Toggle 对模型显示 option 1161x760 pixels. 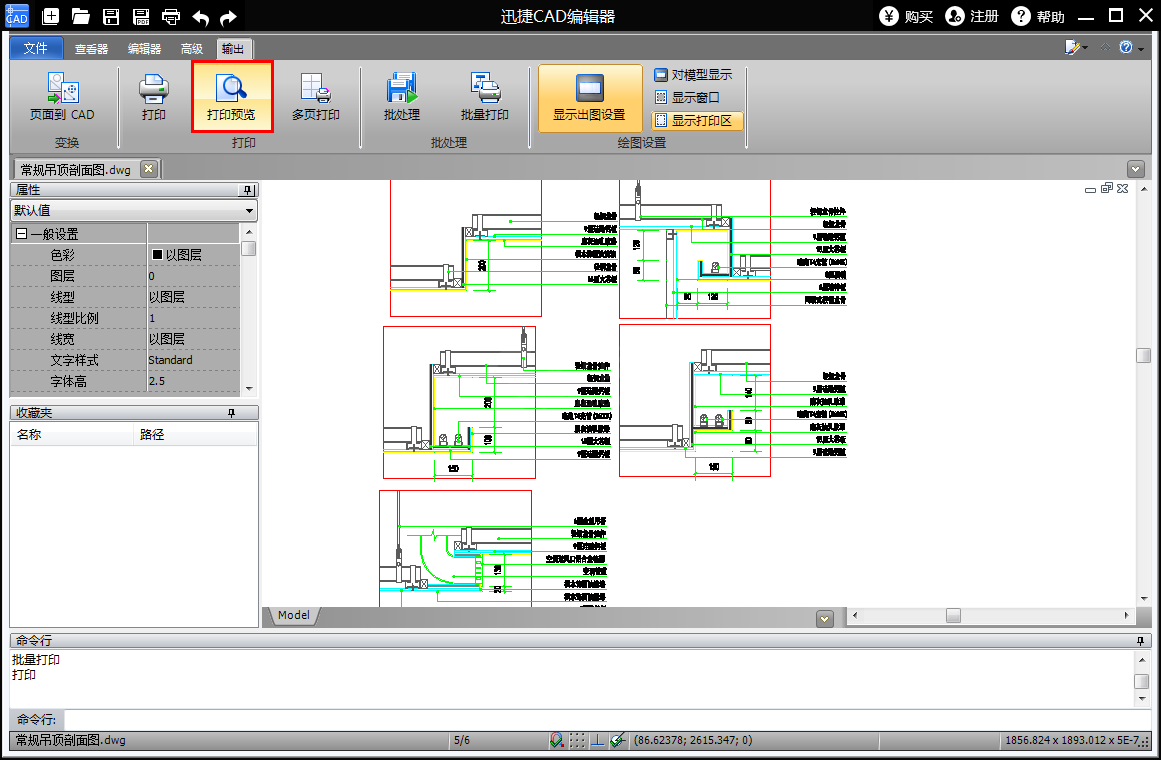[x=693, y=75]
